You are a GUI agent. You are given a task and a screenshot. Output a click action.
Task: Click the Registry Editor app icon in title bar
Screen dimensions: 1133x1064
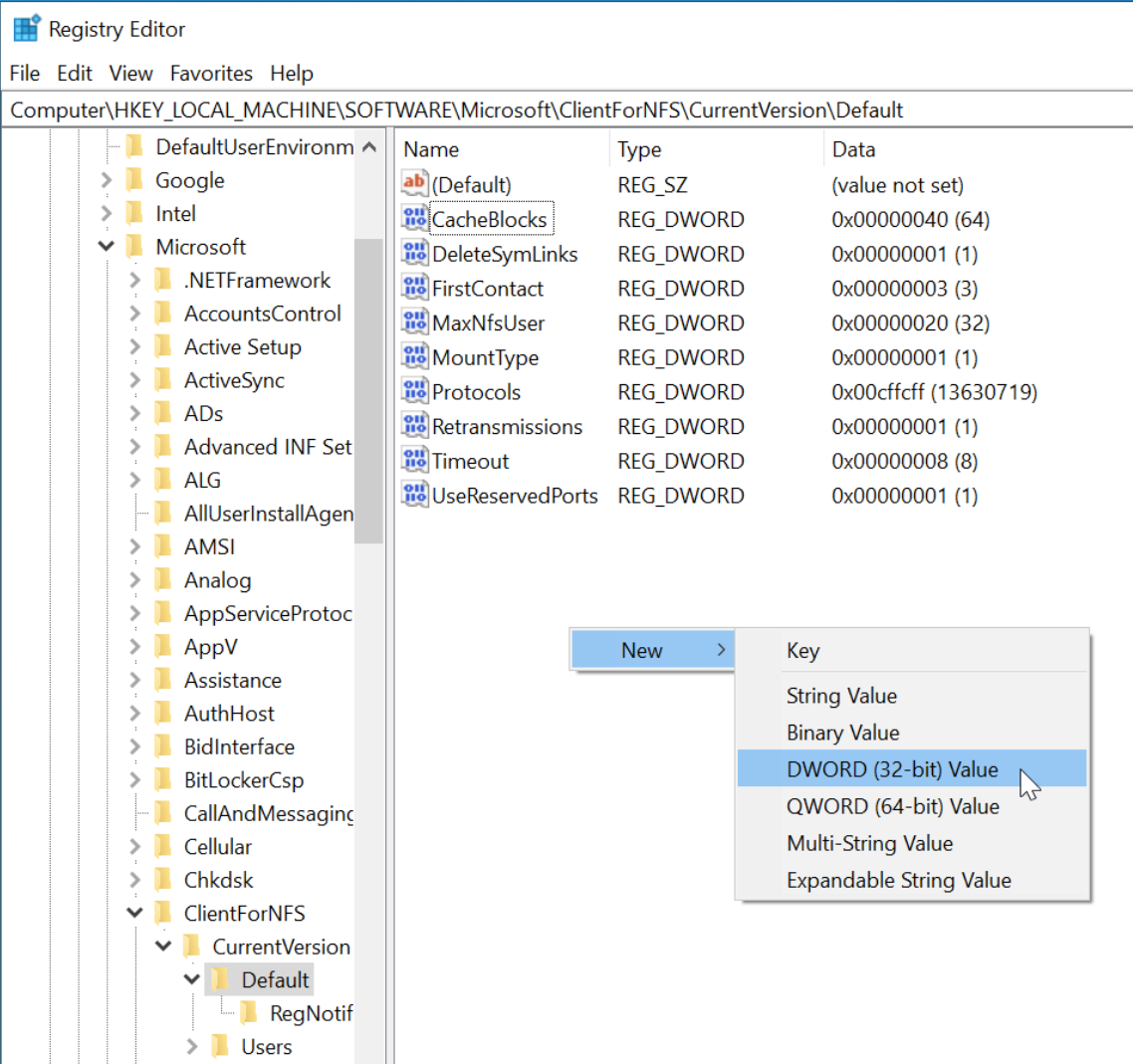point(26,29)
